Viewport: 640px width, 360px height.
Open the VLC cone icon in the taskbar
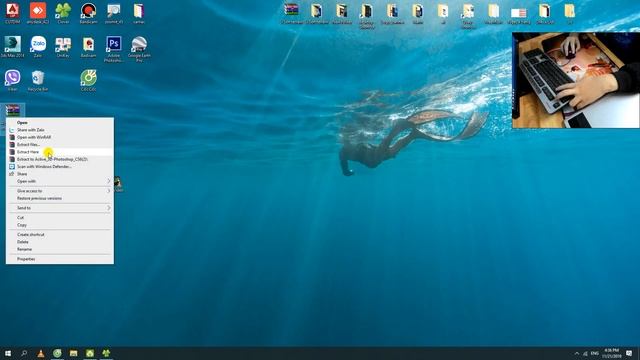tap(41, 353)
